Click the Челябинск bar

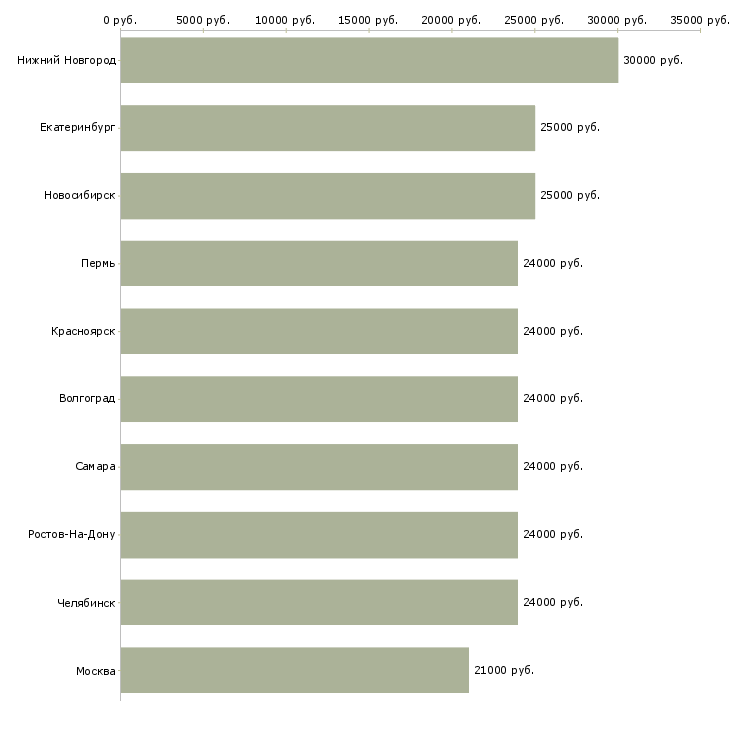(x=319, y=602)
